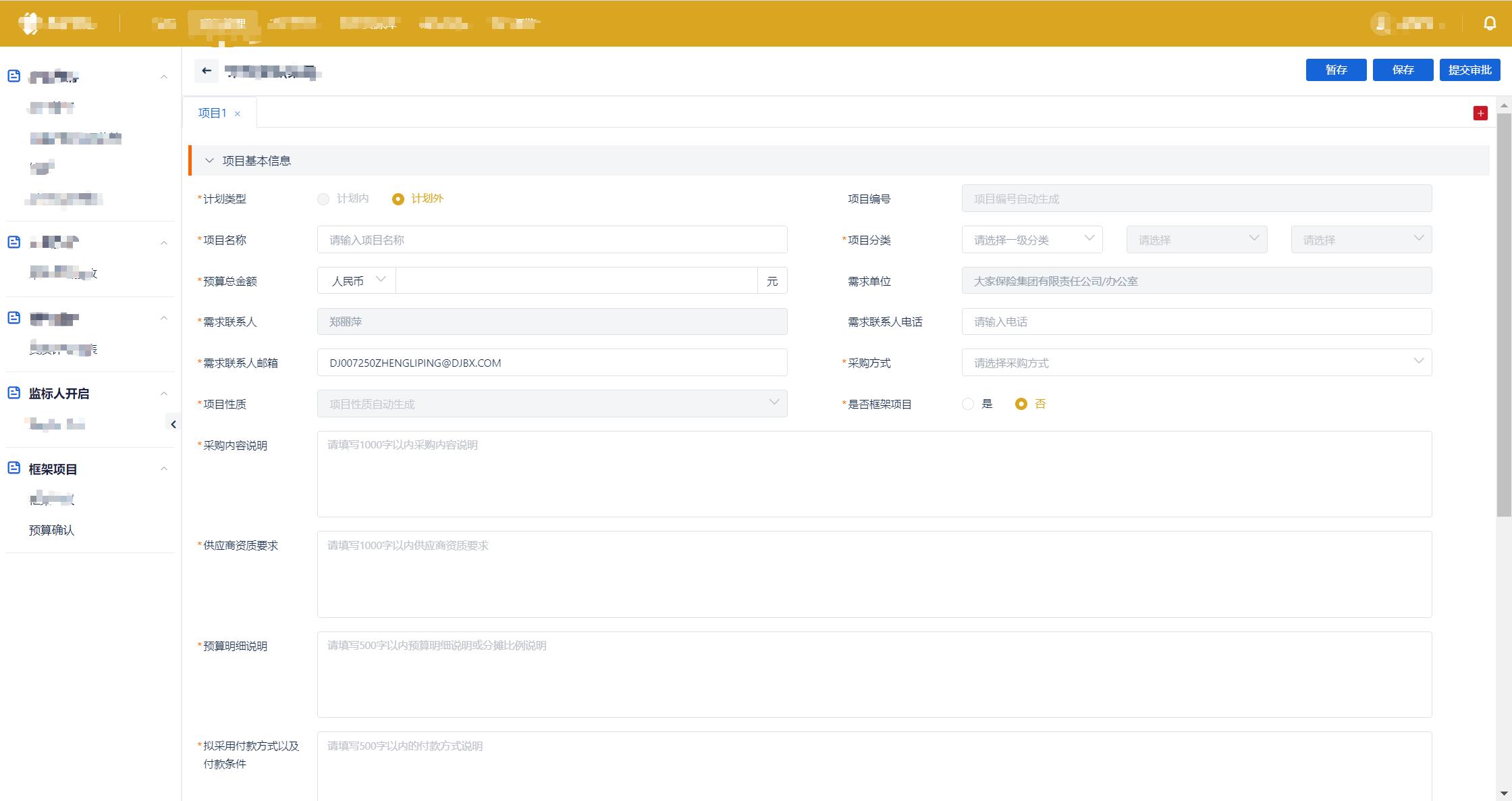Click the 供应商资质要求 text area
The image size is (1512, 801).
(874, 574)
